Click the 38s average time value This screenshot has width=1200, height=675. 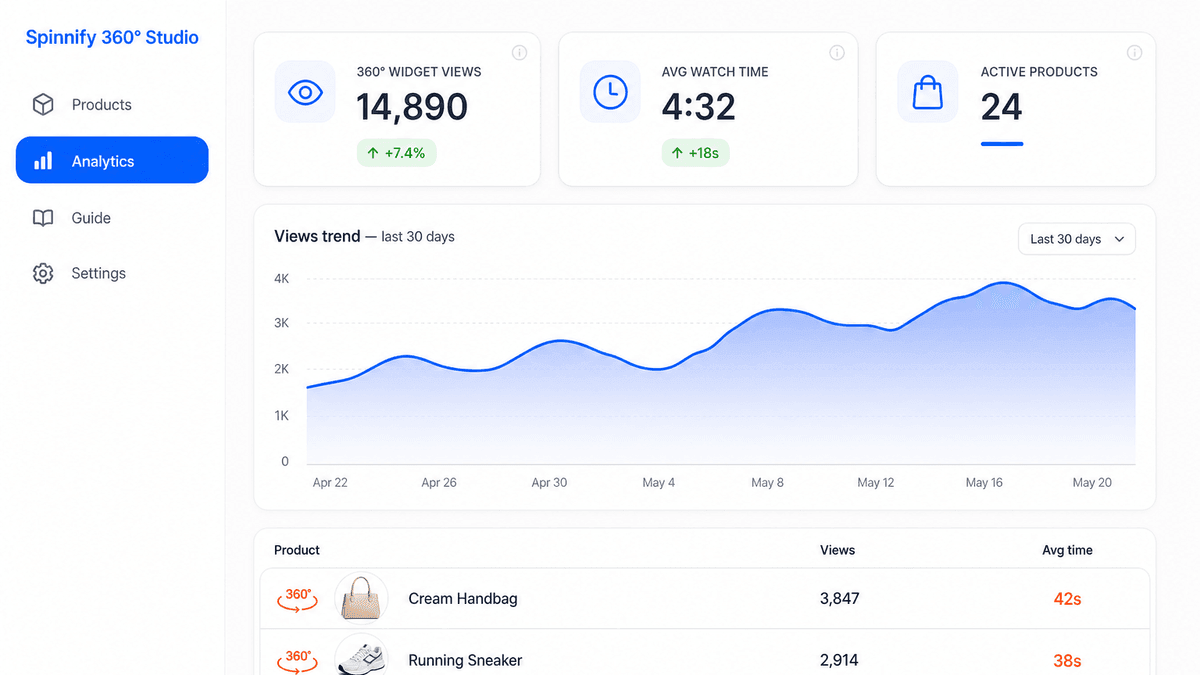[1067, 660]
